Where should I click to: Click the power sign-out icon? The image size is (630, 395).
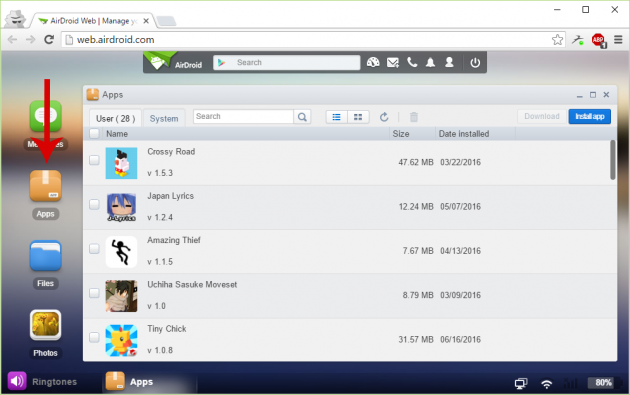point(475,63)
